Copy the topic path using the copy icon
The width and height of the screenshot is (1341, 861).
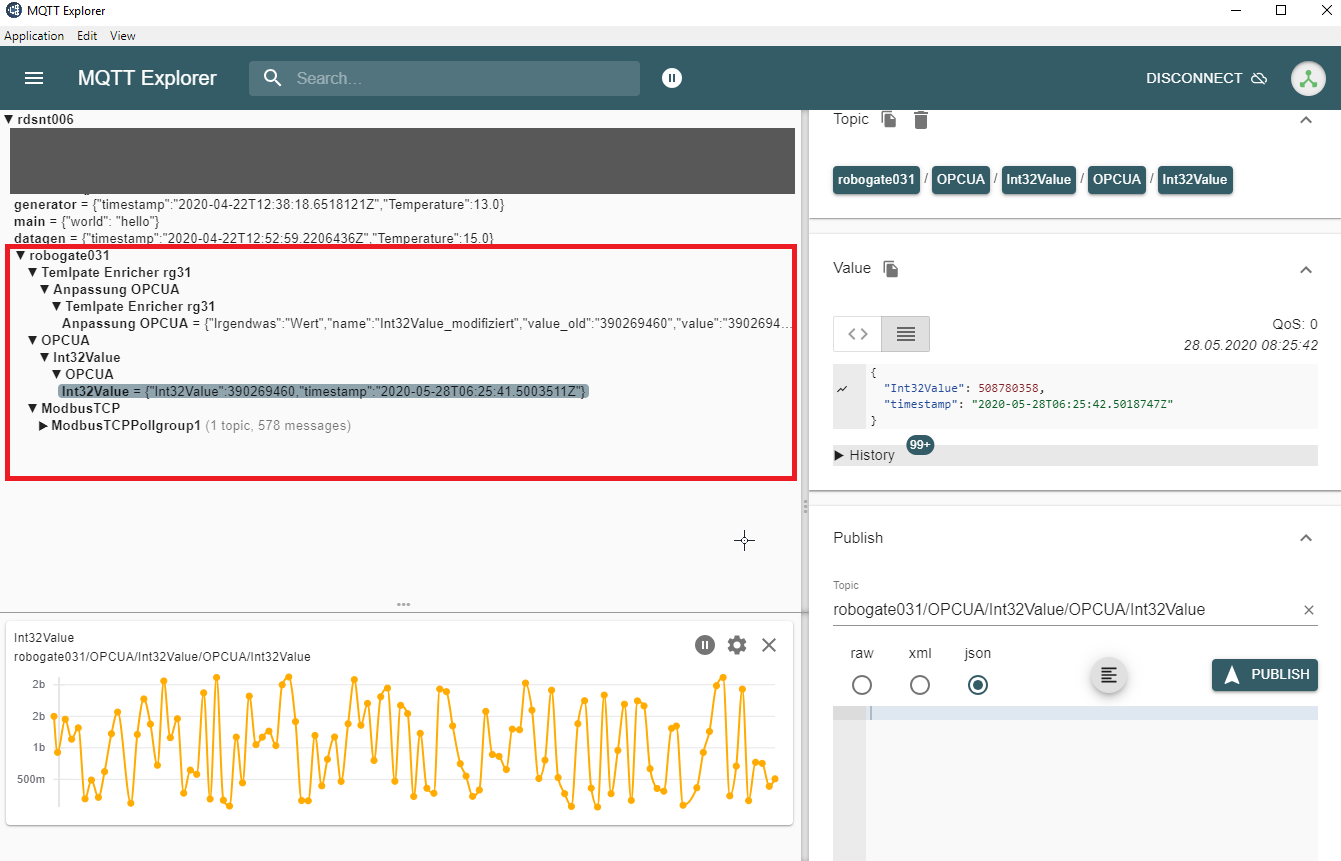889,119
